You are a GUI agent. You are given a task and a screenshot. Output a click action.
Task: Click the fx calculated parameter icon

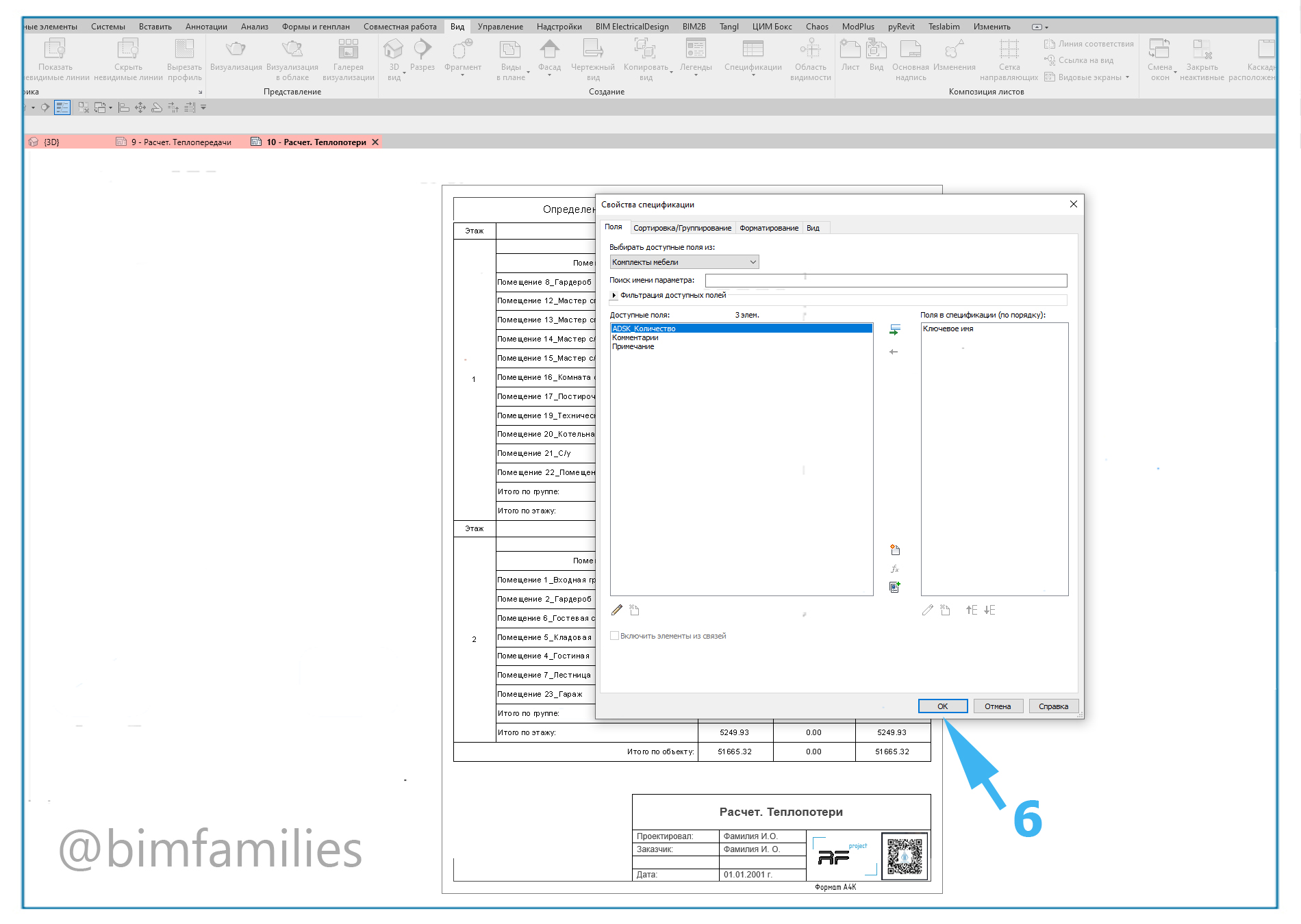(x=894, y=569)
